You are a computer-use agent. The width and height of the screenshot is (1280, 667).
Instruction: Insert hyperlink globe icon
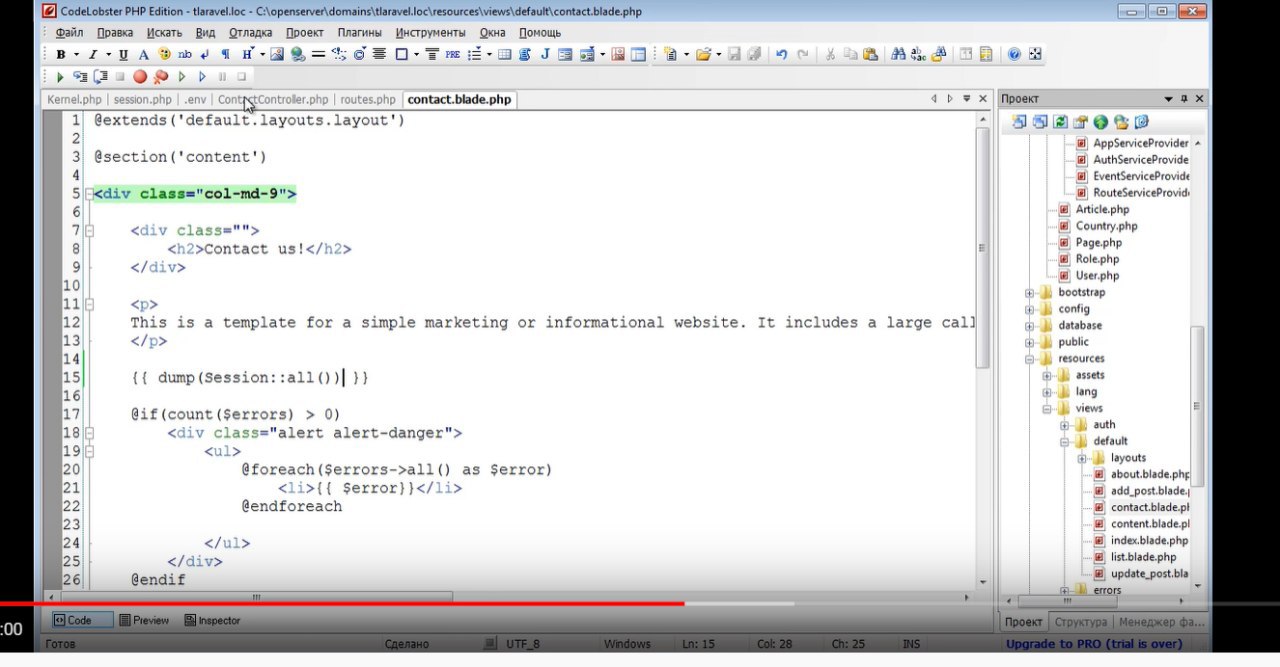point(298,55)
